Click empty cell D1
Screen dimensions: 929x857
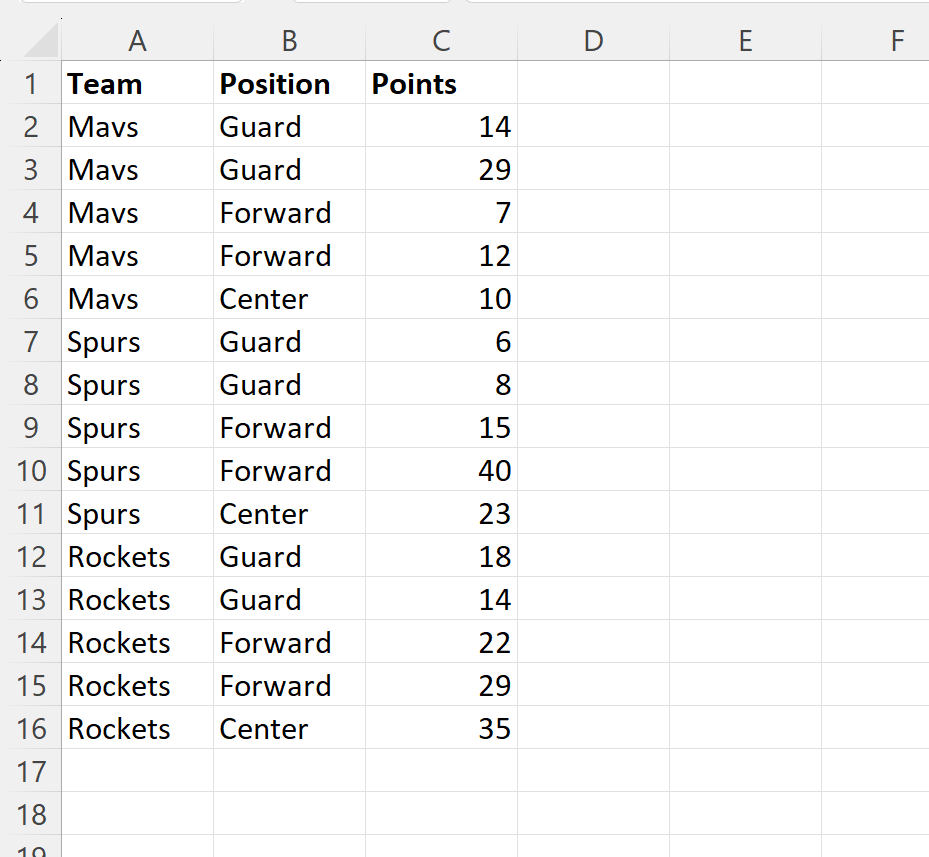(594, 83)
